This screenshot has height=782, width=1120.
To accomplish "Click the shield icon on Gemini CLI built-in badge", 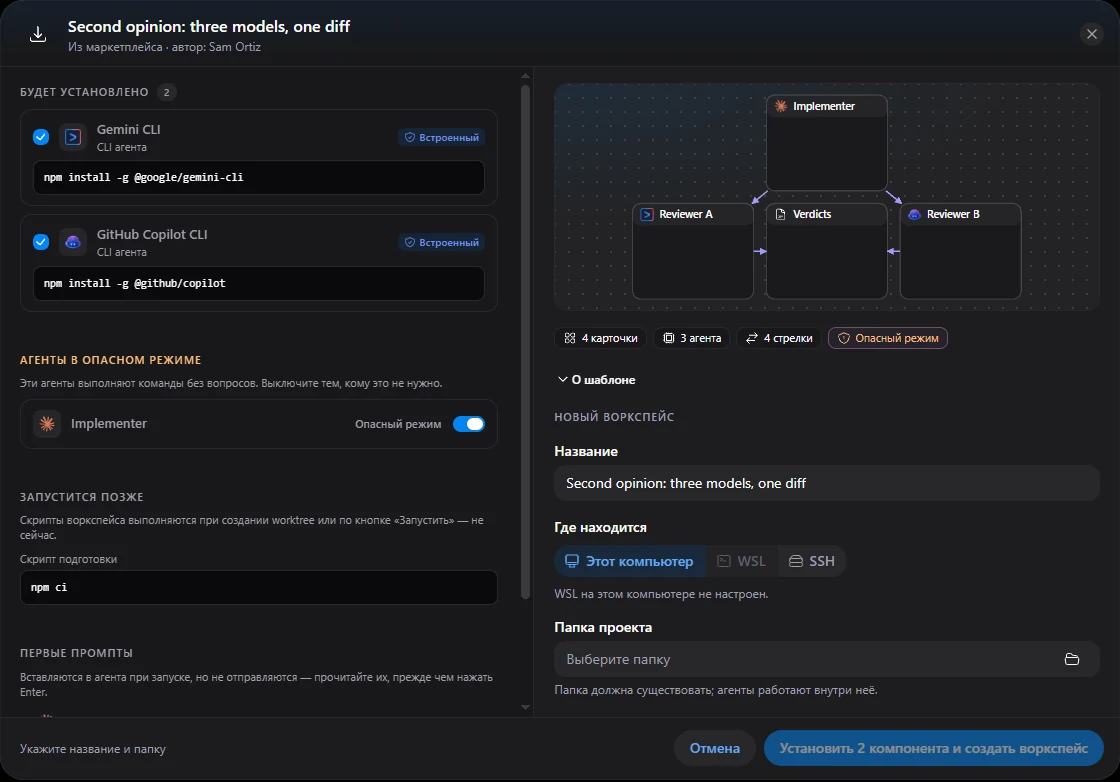I will 410,137.
